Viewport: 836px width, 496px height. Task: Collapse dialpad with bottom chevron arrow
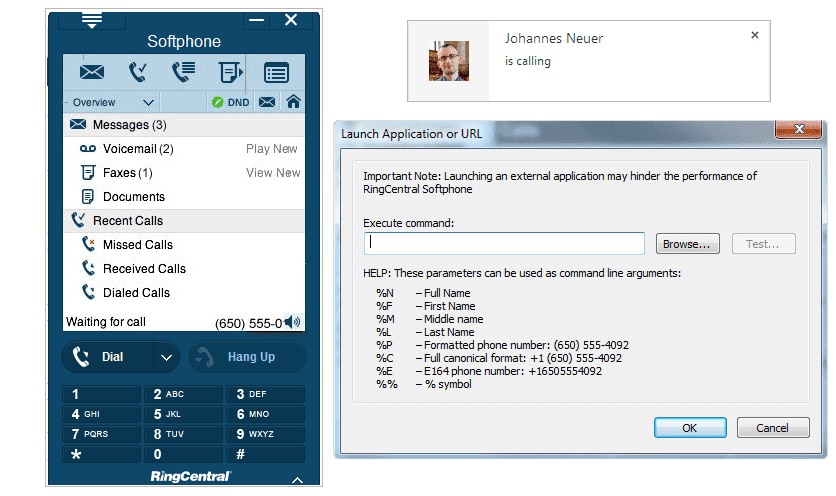298,480
